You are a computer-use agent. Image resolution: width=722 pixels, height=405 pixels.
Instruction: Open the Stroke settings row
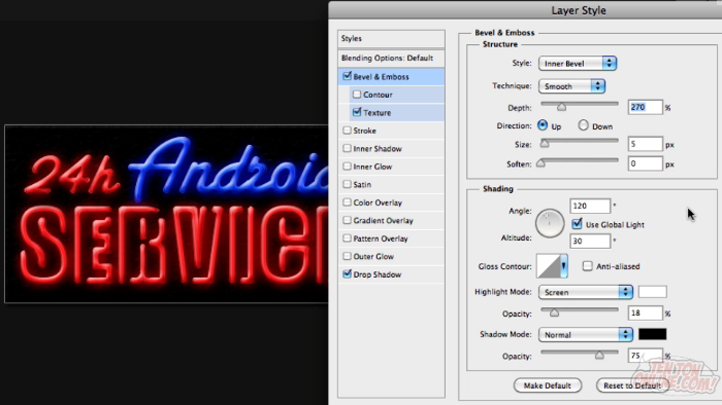391,131
